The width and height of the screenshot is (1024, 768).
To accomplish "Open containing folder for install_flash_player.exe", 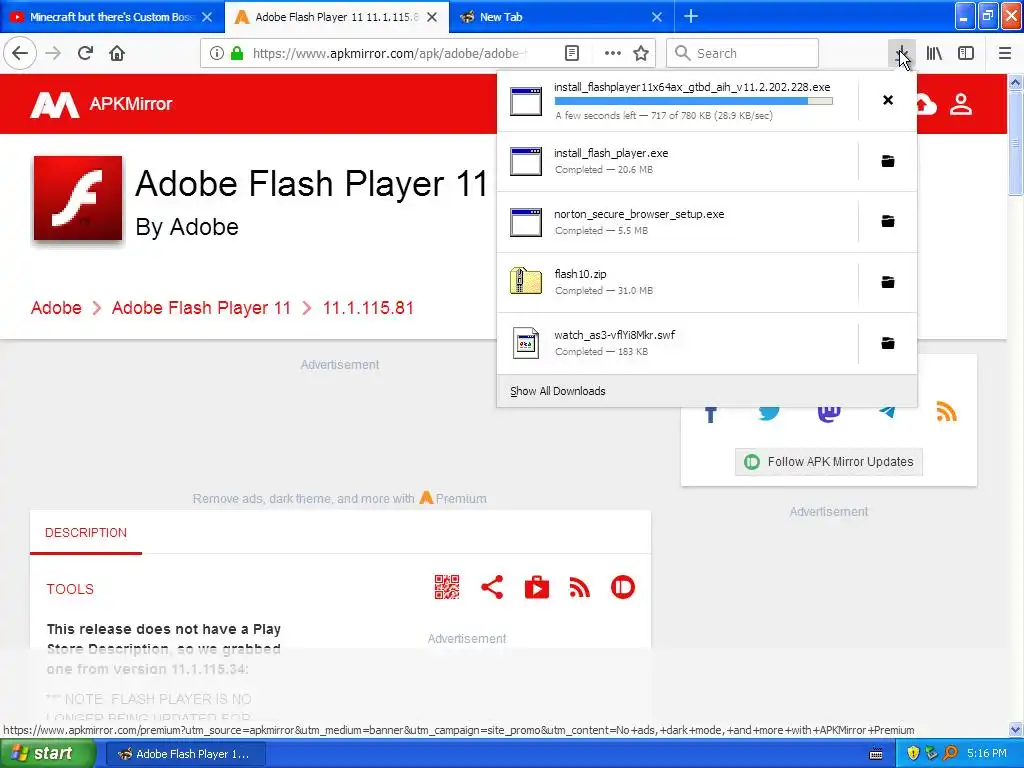I will [x=888, y=161].
